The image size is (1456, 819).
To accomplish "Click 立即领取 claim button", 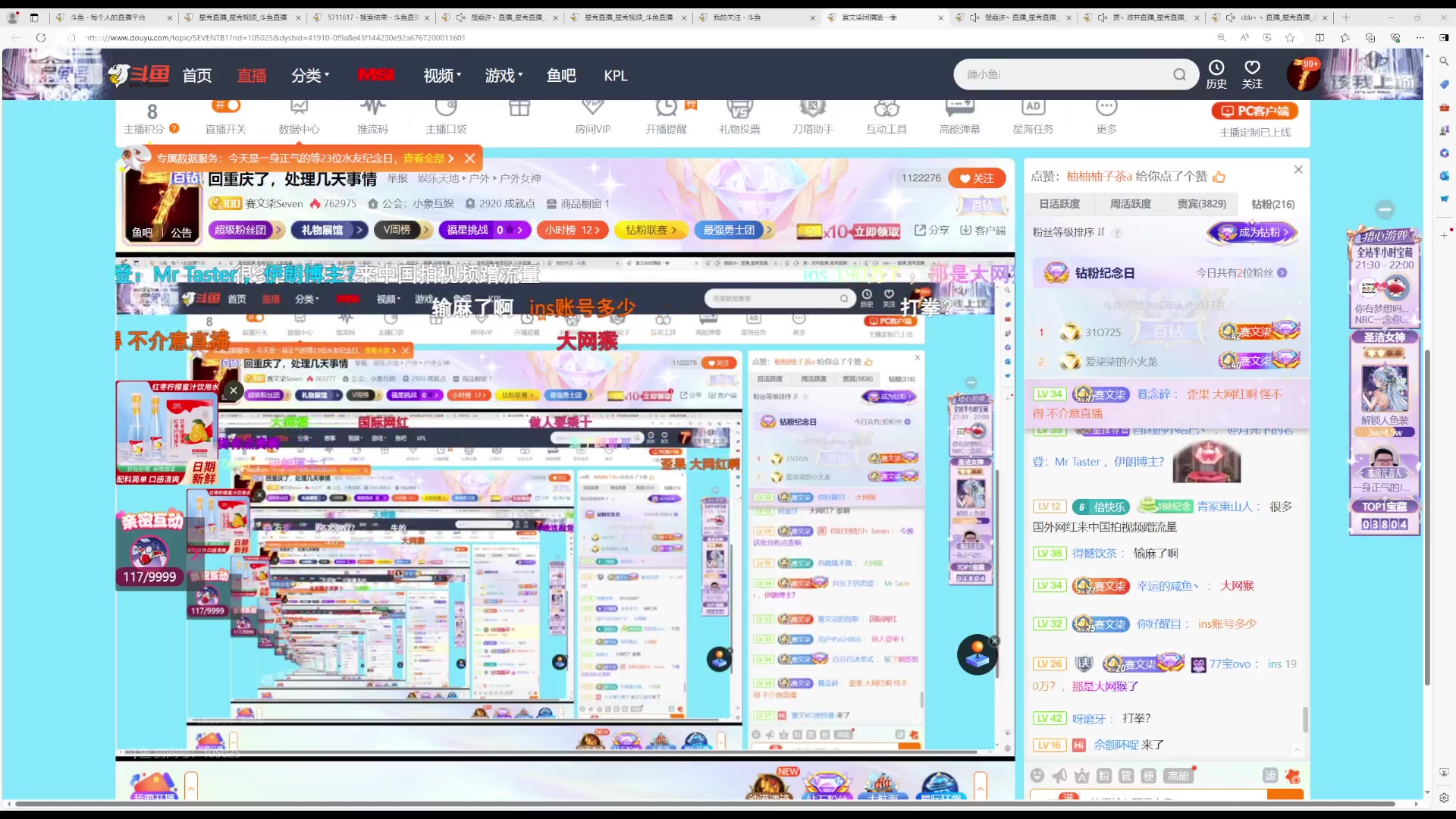I will 877,231.
